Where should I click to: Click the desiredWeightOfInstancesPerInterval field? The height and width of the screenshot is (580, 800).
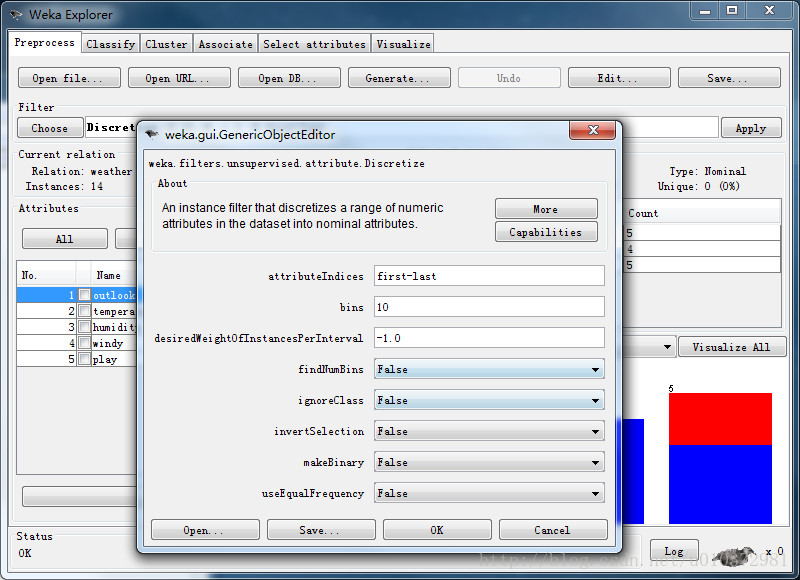[489, 338]
